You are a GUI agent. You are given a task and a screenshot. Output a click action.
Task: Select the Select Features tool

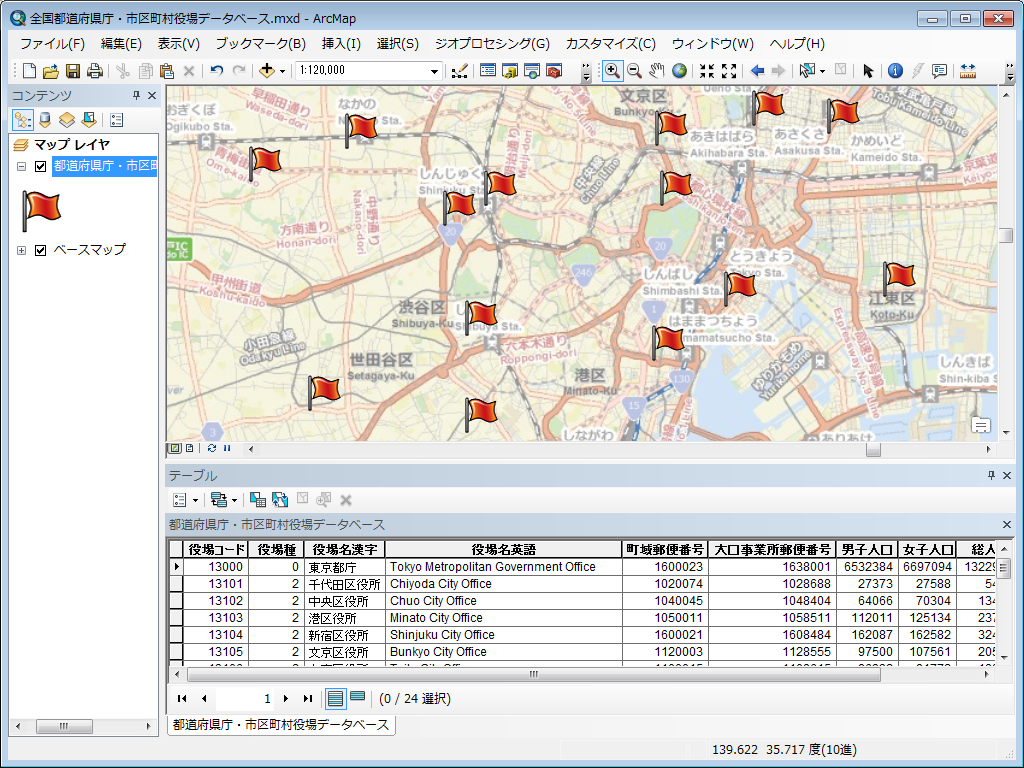pos(807,71)
